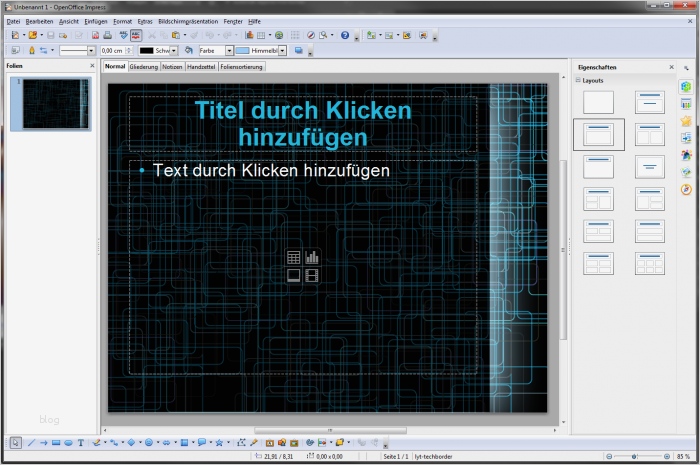Choose the Line drawing tool

(x=31, y=443)
